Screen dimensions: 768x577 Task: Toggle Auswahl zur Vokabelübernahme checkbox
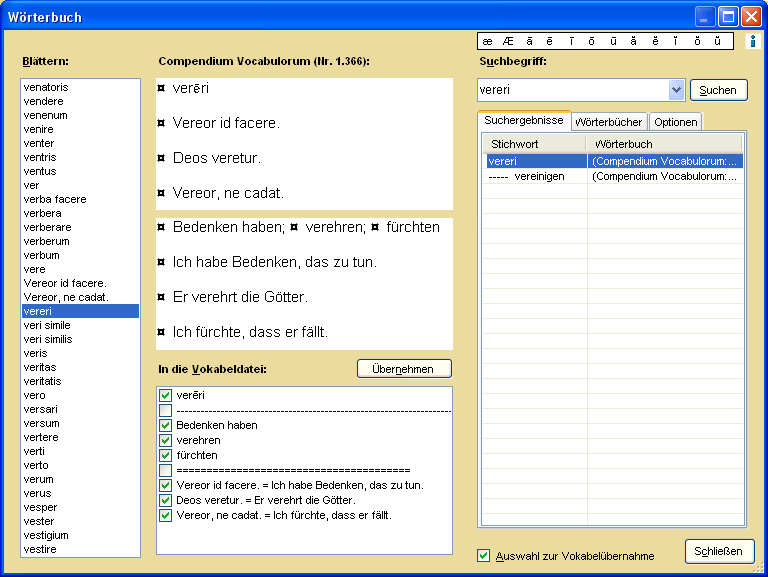click(x=483, y=555)
